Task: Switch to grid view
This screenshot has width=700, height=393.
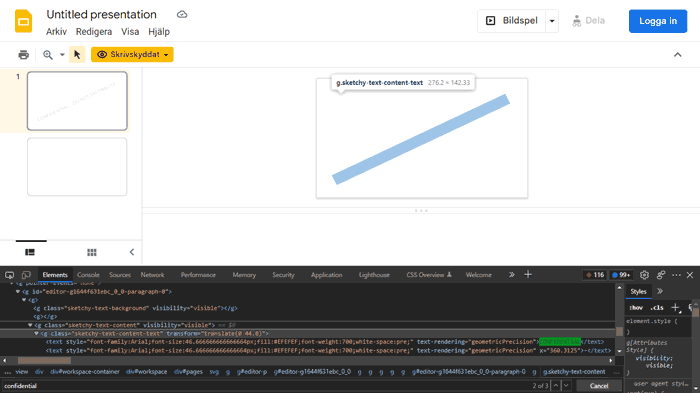Action: (x=92, y=252)
